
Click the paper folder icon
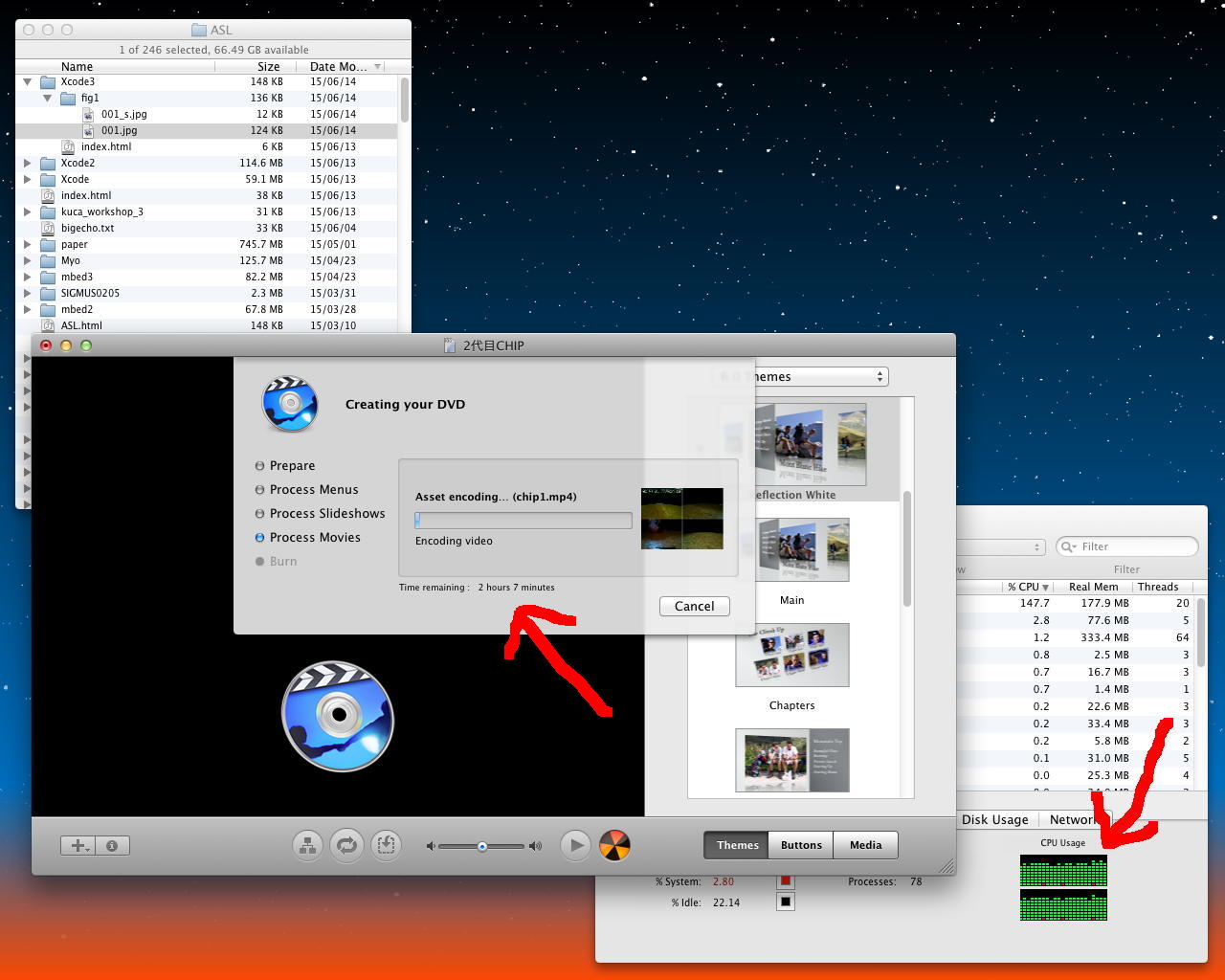[48, 244]
